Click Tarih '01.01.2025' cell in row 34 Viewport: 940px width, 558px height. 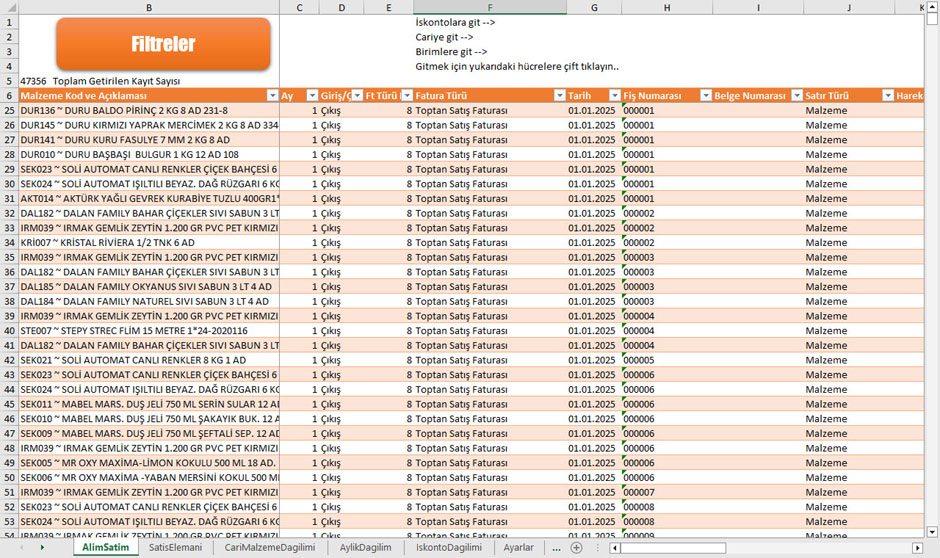pyautogui.click(x=594, y=243)
